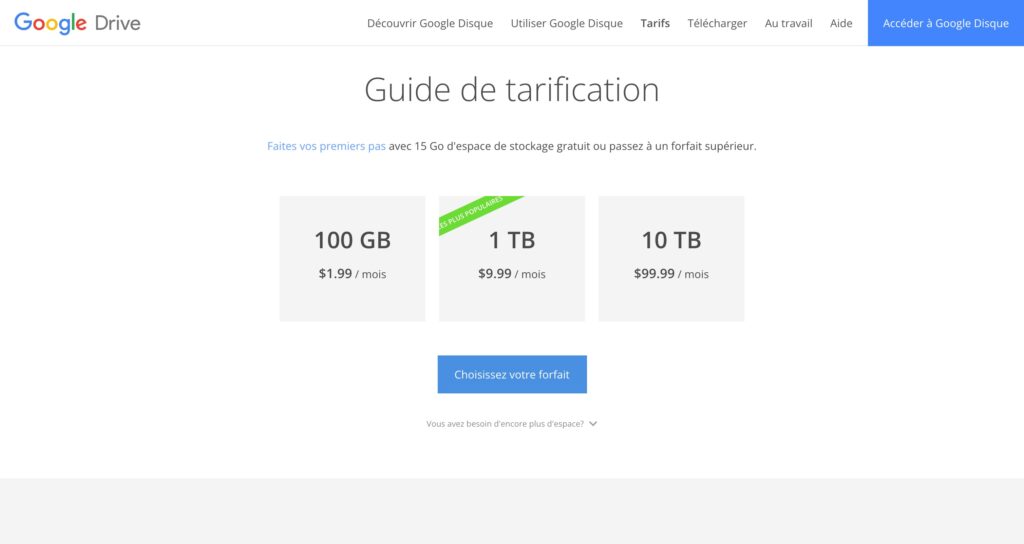
Task: Go to the Télécharger page
Action: click(x=717, y=24)
